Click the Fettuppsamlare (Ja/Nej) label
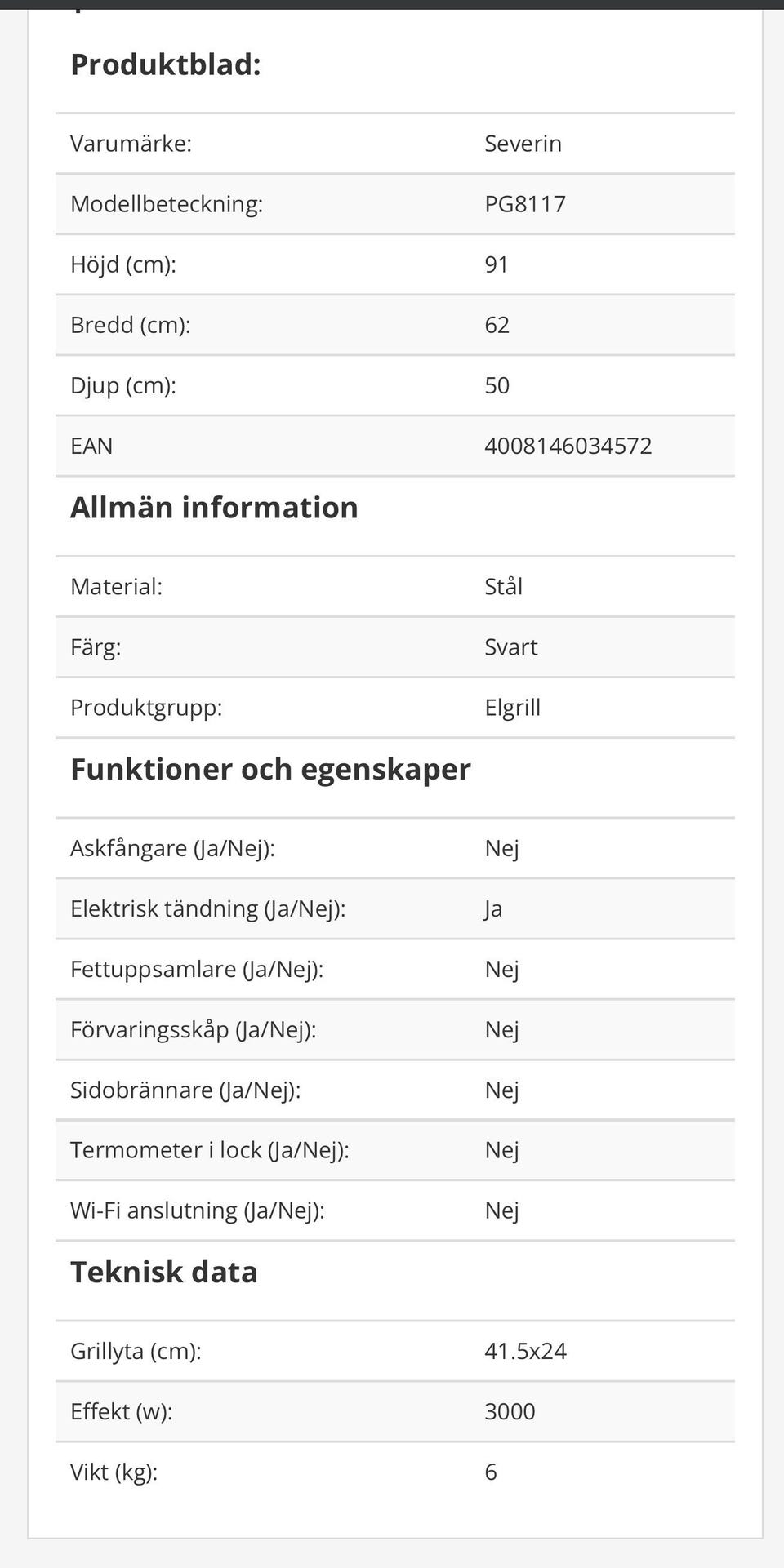This screenshot has height=1568, width=784. click(x=197, y=969)
